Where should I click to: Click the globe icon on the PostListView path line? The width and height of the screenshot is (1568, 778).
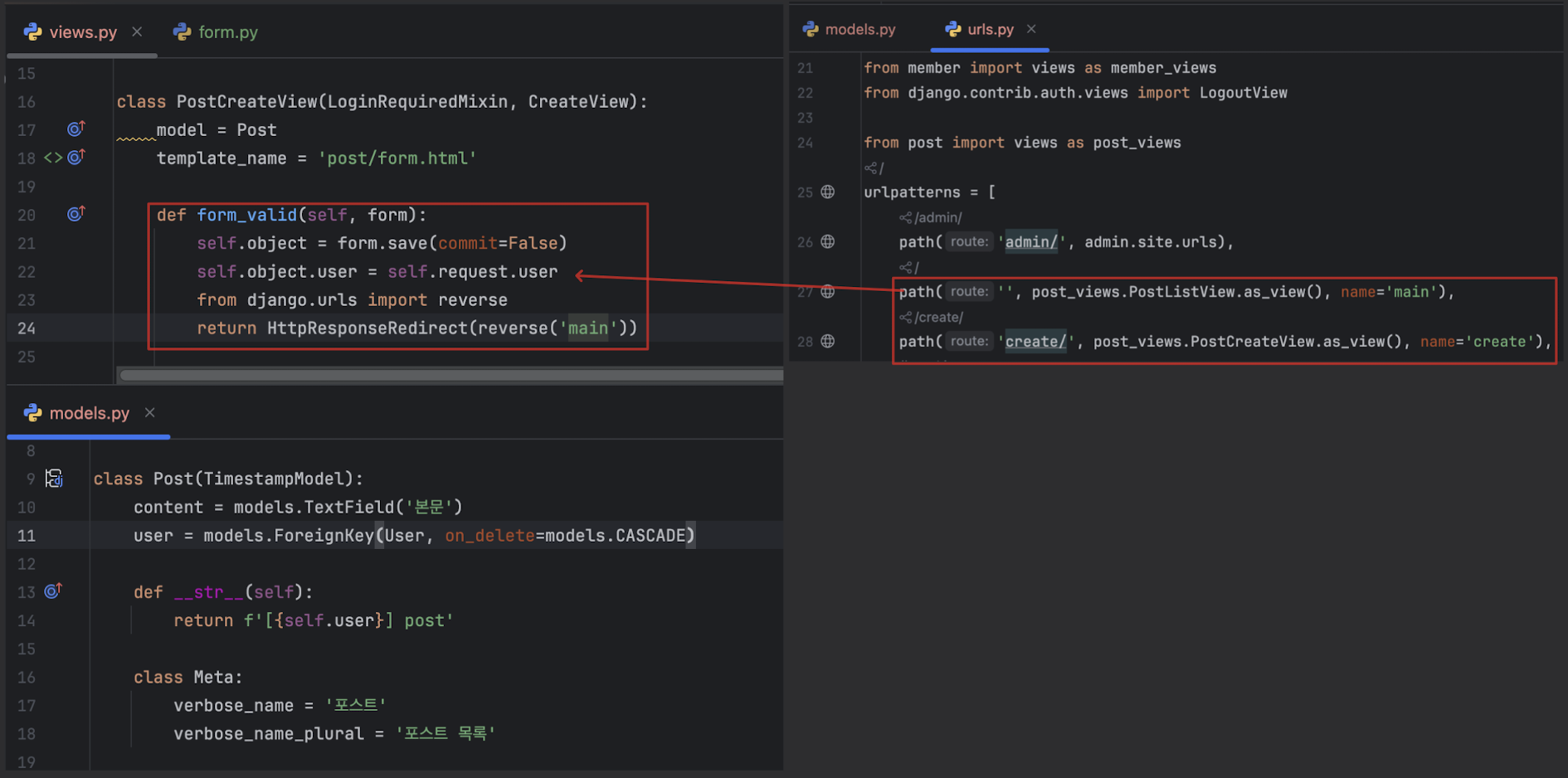point(828,291)
